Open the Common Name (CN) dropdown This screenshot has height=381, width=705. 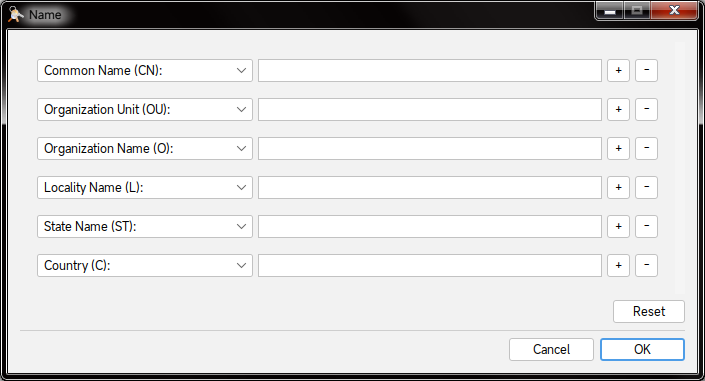click(145, 71)
